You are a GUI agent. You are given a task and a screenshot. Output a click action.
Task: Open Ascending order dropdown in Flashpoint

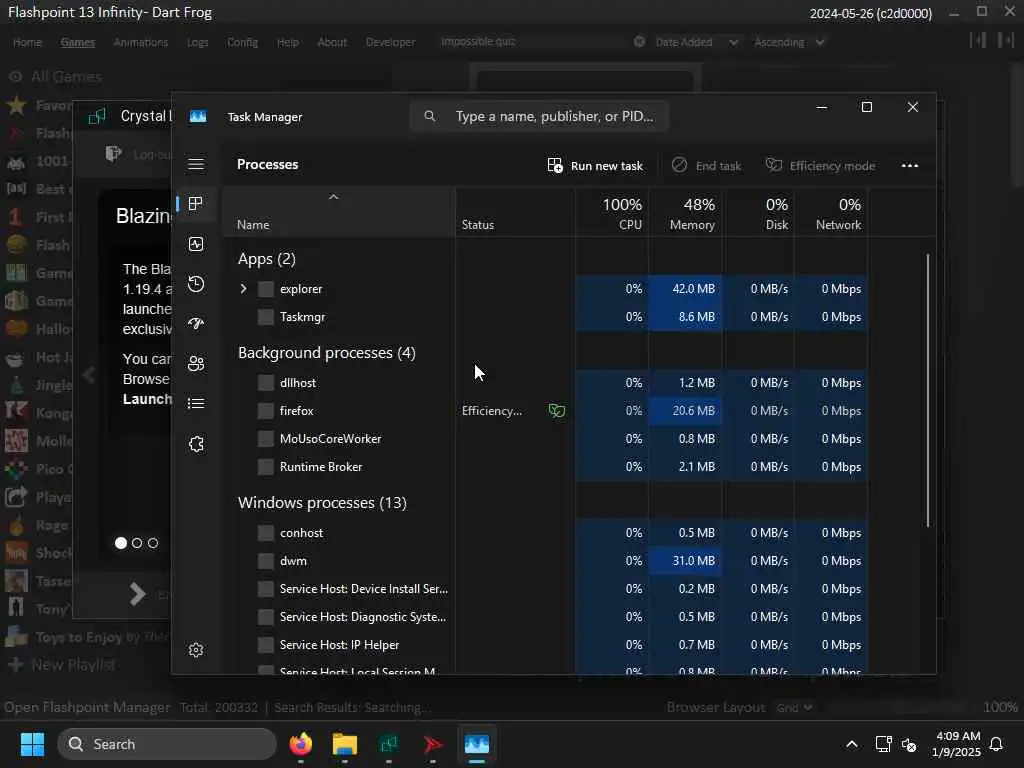[789, 42]
